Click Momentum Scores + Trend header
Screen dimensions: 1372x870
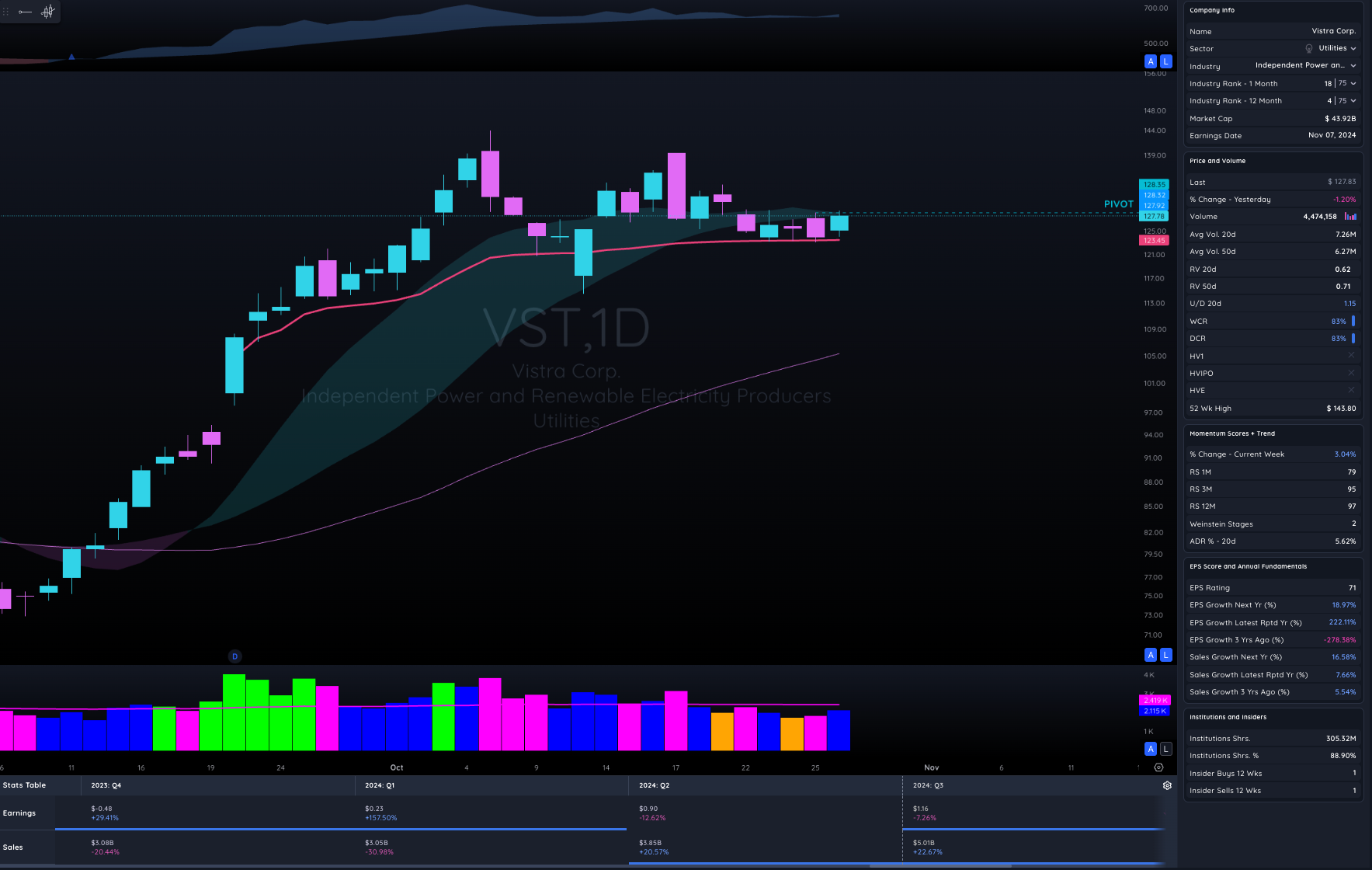(x=1232, y=433)
